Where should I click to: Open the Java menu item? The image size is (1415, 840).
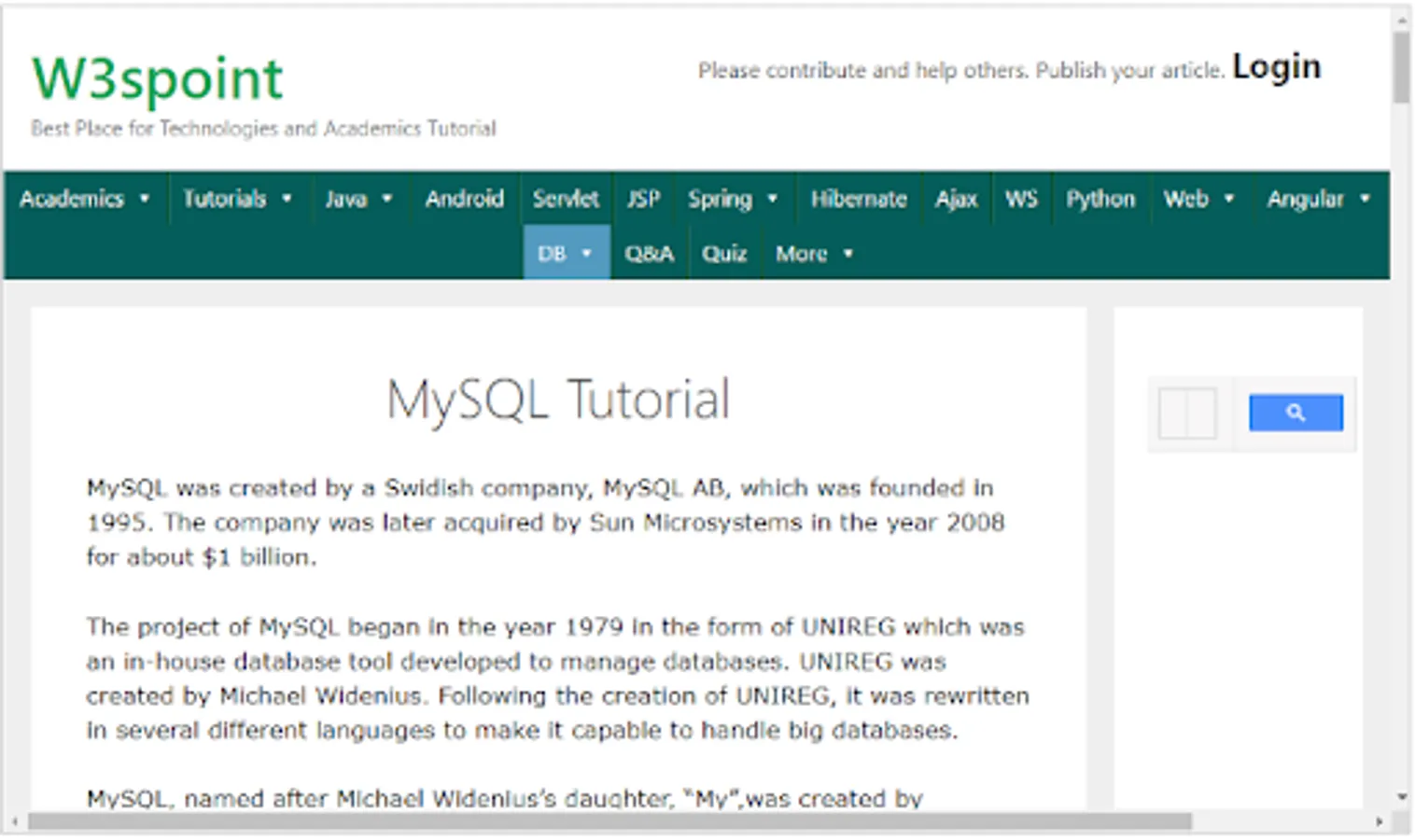coord(345,199)
